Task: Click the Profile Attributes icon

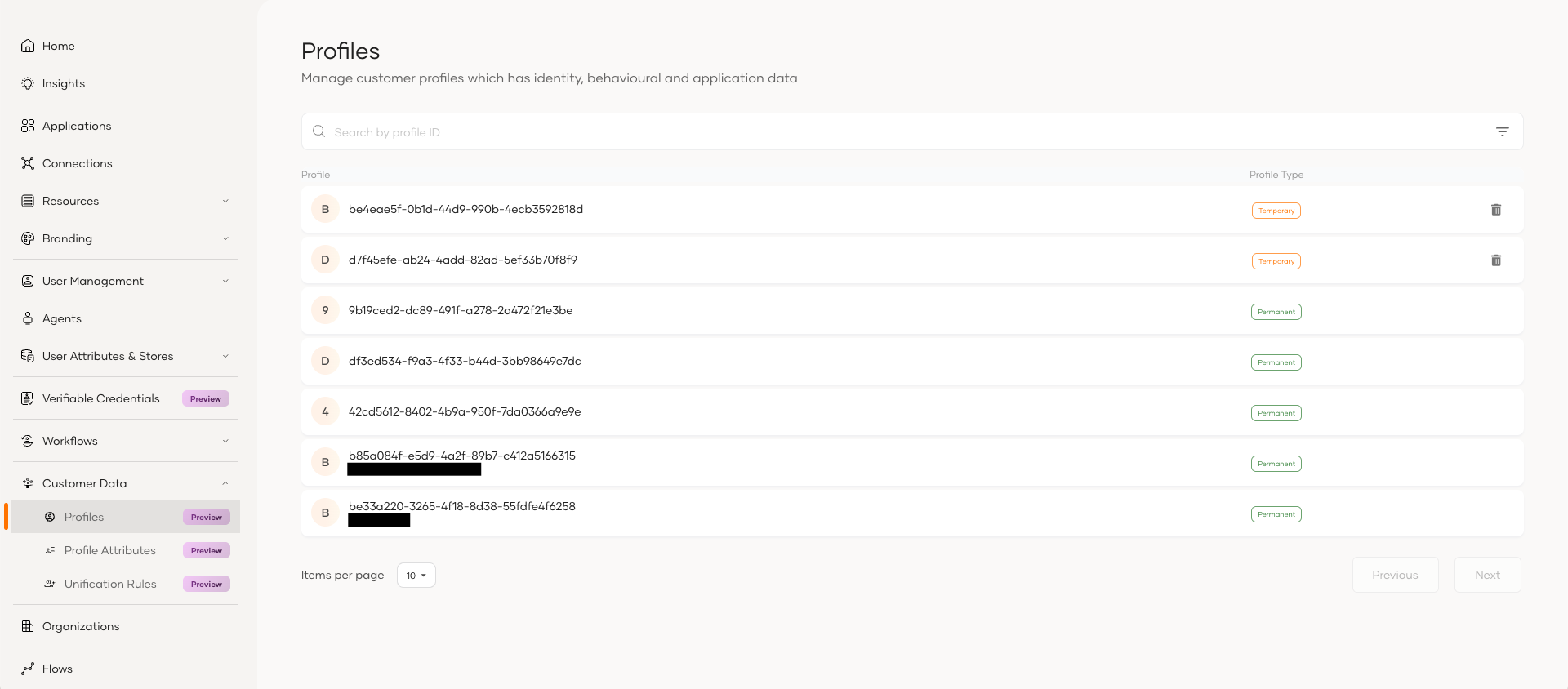Action: tap(50, 550)
